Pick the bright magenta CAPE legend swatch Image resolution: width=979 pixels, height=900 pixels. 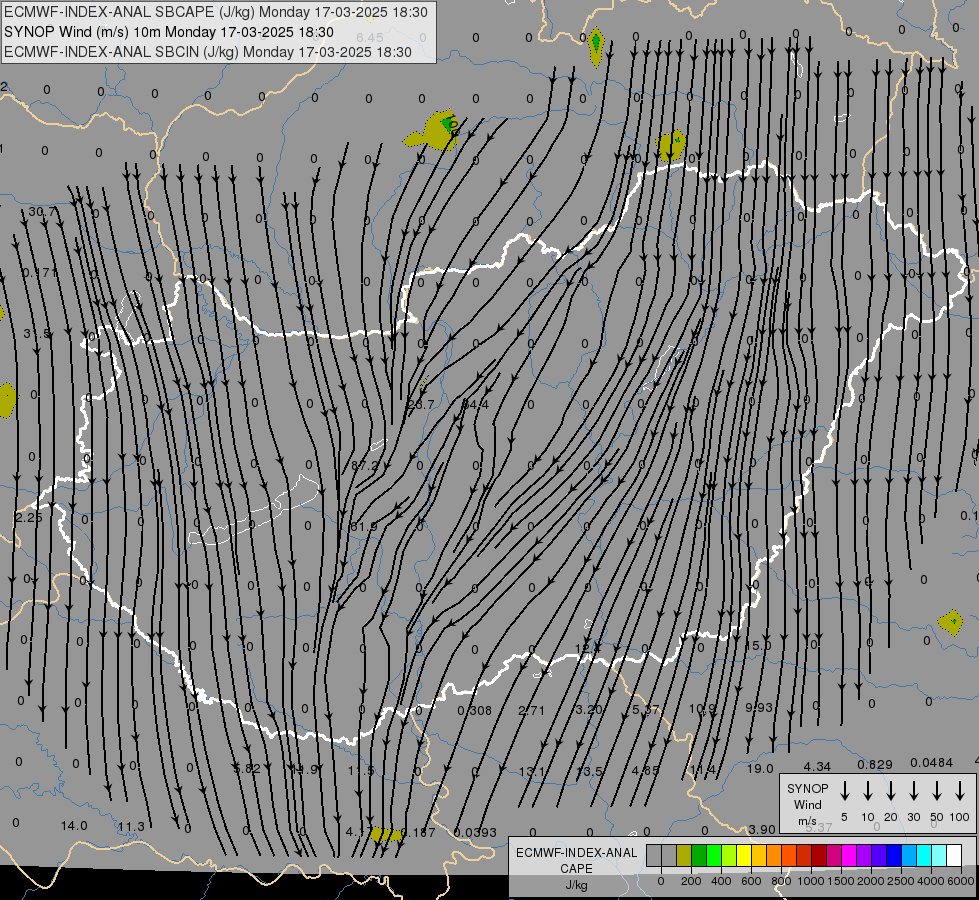pos(849,855)
